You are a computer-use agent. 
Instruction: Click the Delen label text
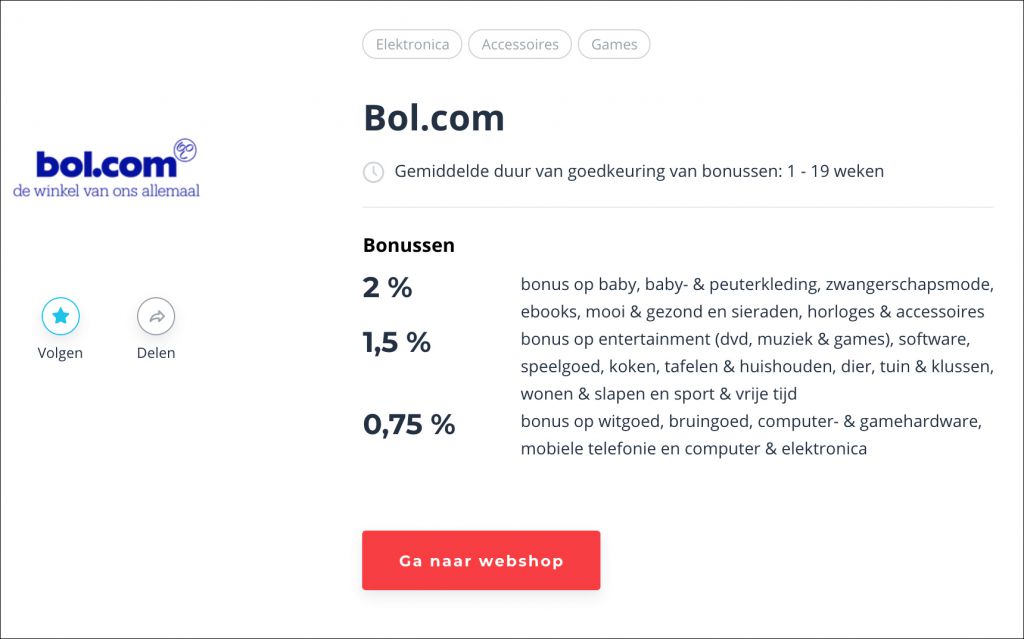(x=156, y=353)
